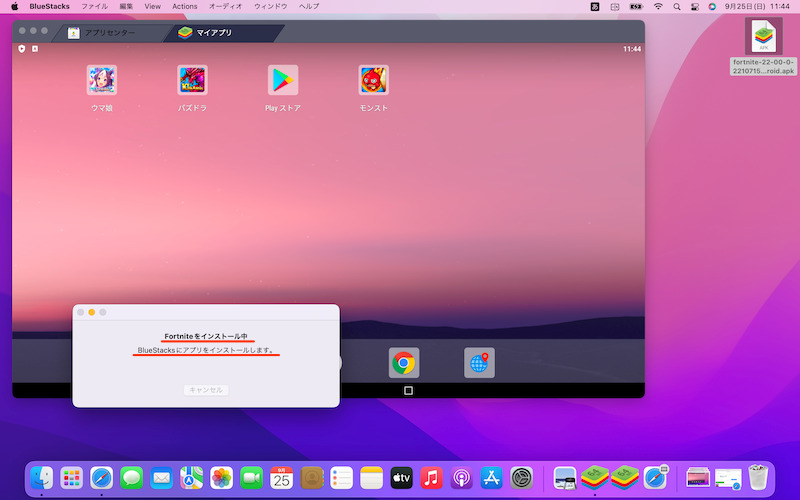
Task: Open Finder from the Dock
Action: [41, 478]
